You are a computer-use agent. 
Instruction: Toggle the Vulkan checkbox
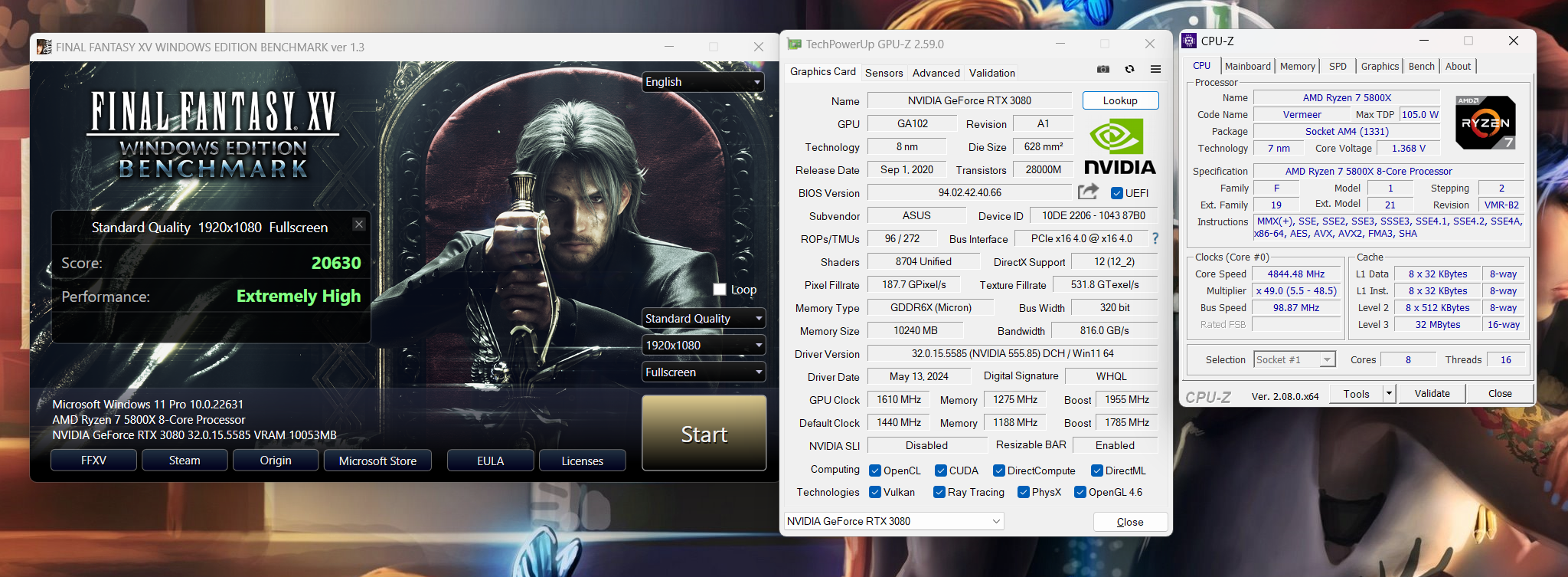(x=875, y=492)
